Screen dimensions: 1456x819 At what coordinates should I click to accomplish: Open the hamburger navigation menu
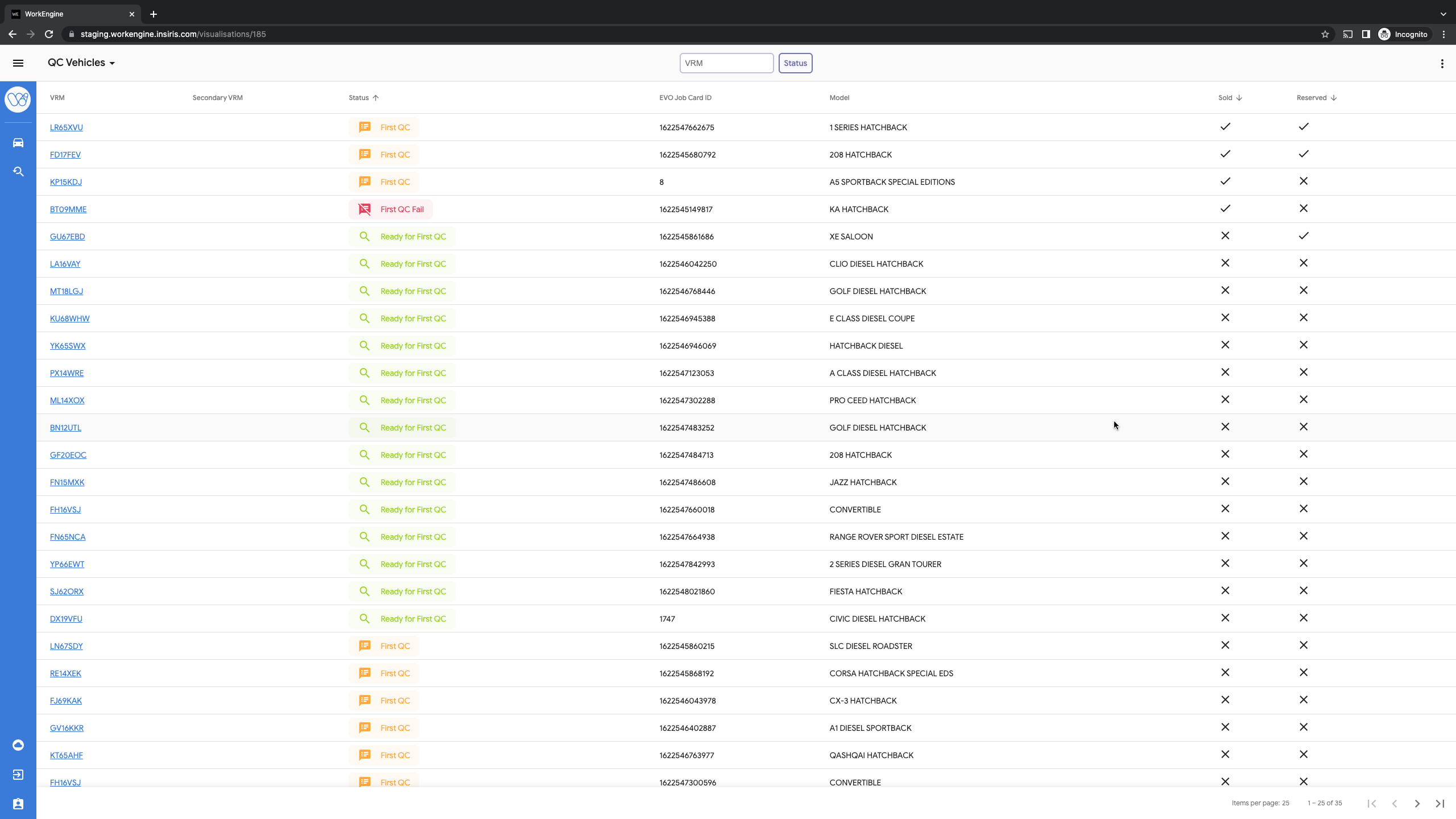18,63
